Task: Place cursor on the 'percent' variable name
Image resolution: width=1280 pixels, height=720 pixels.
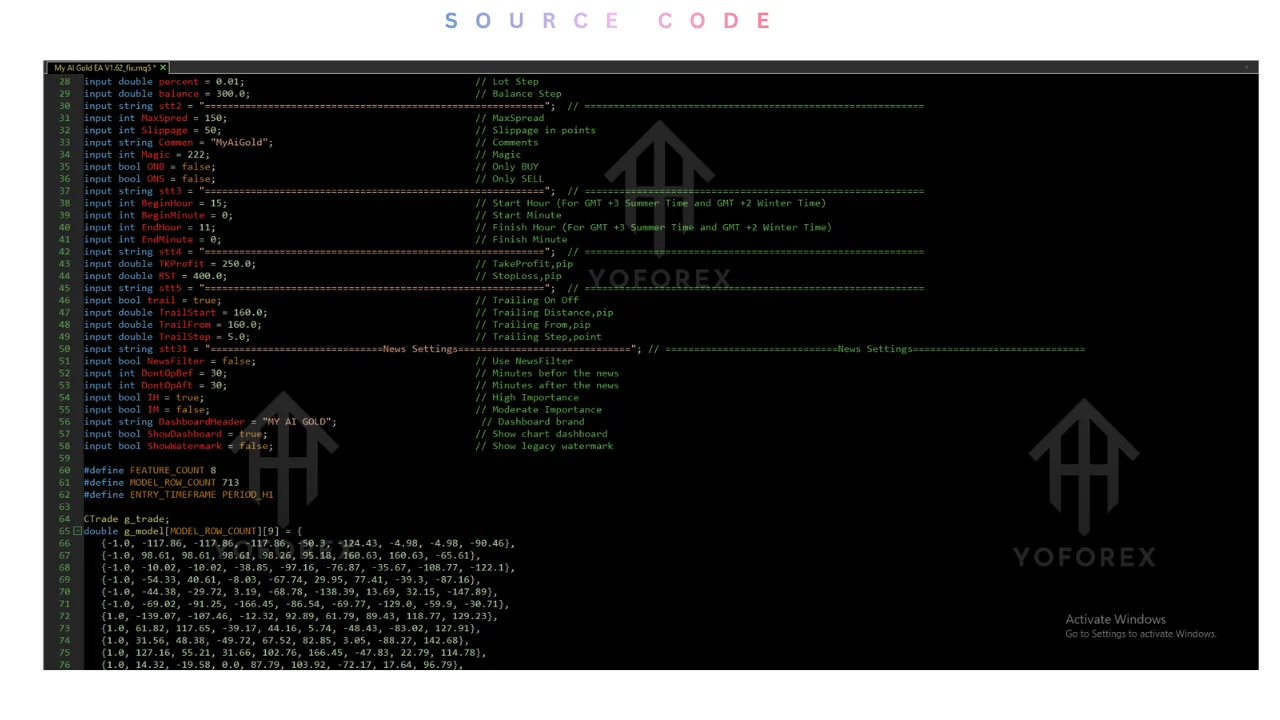Action: pos(179,82)
